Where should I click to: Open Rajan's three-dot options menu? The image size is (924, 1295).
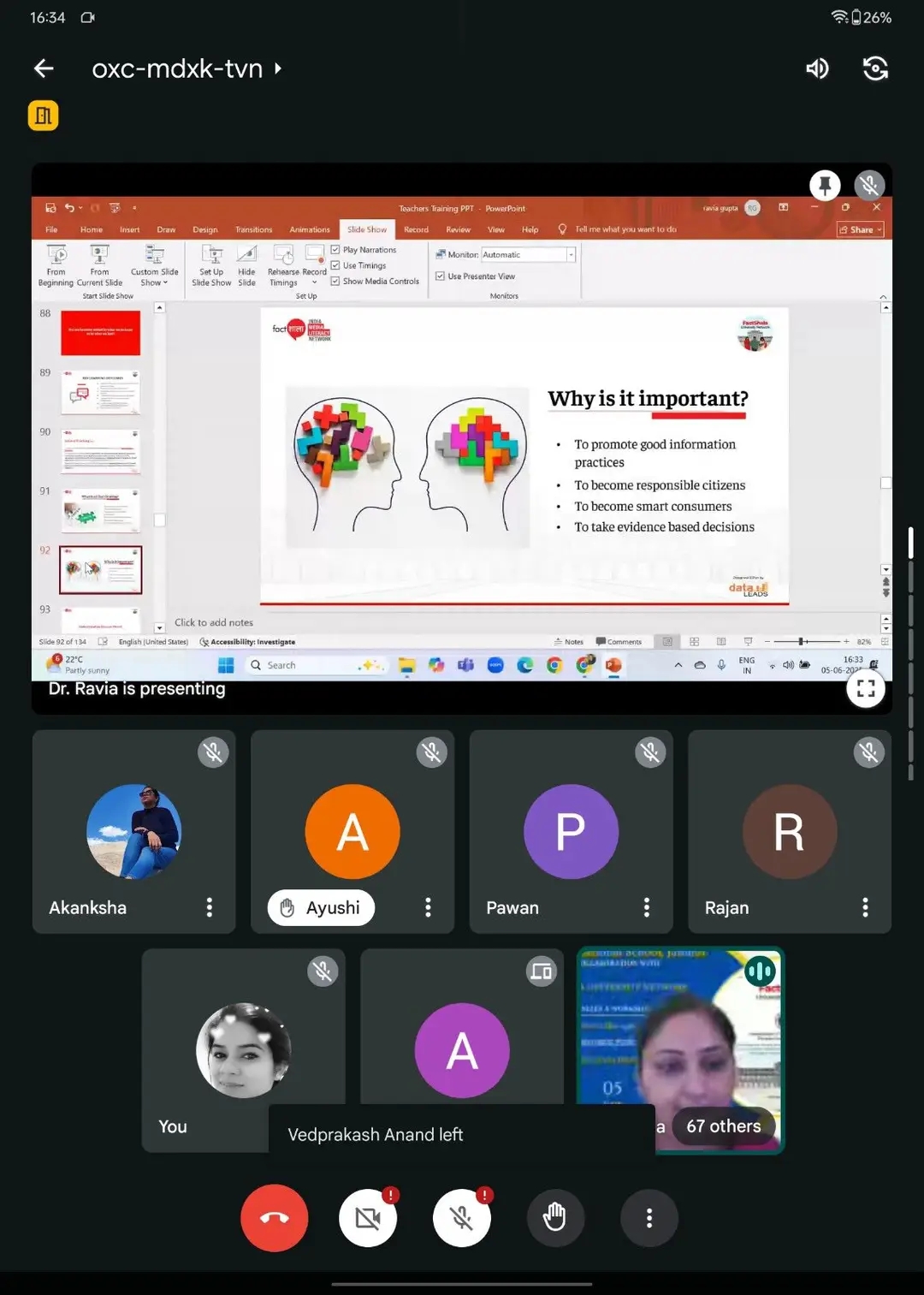[x=865, y=907]
